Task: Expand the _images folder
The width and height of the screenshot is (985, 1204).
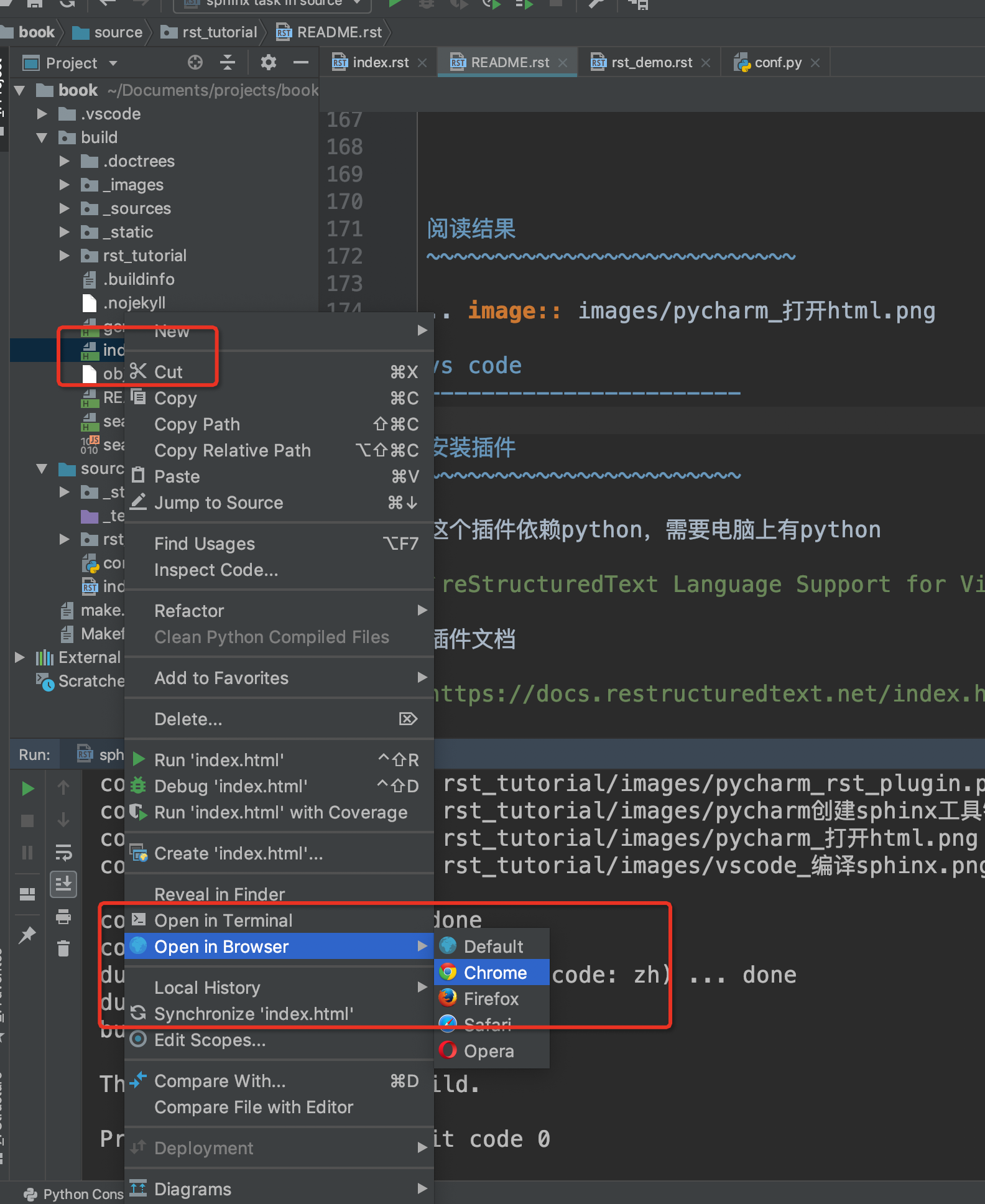Action: (65, 185)
